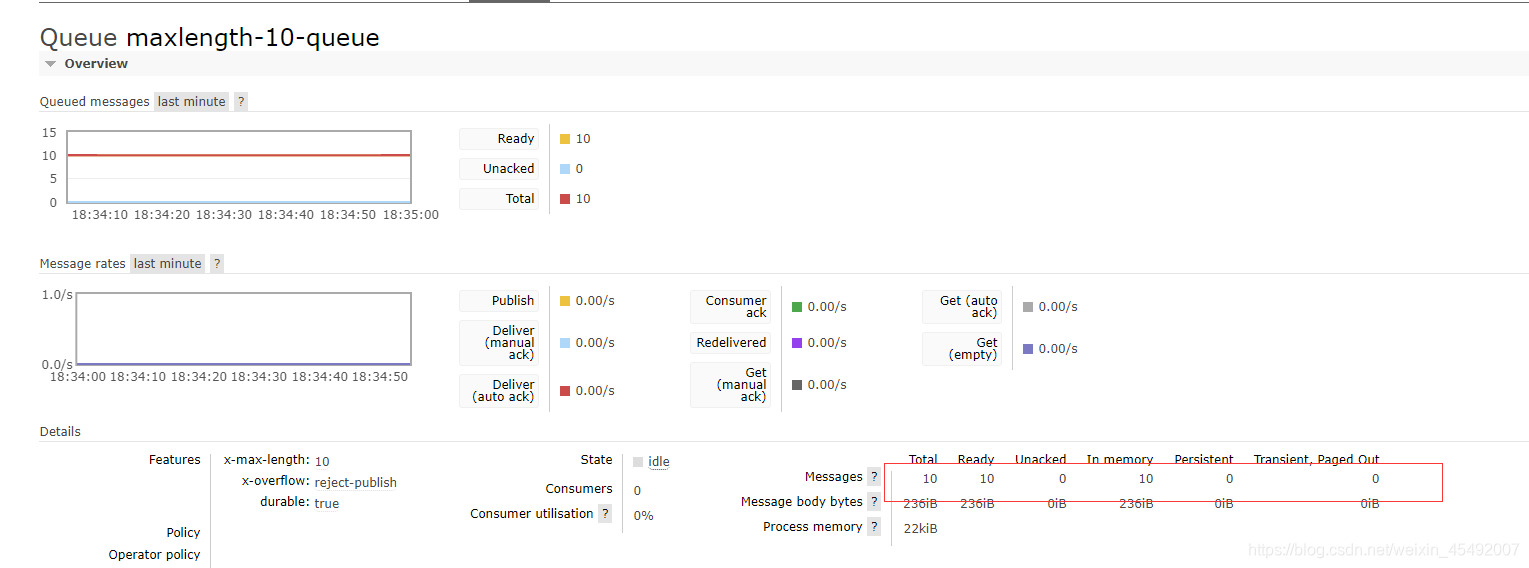Screen dimensions: 1529x568
Task: Click the Consumer ack label
Action: tap(730, 307)
